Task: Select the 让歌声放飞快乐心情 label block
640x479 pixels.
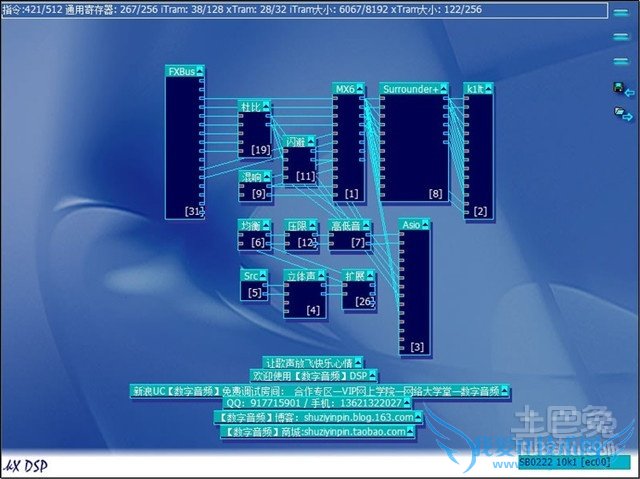Action: 312,362
